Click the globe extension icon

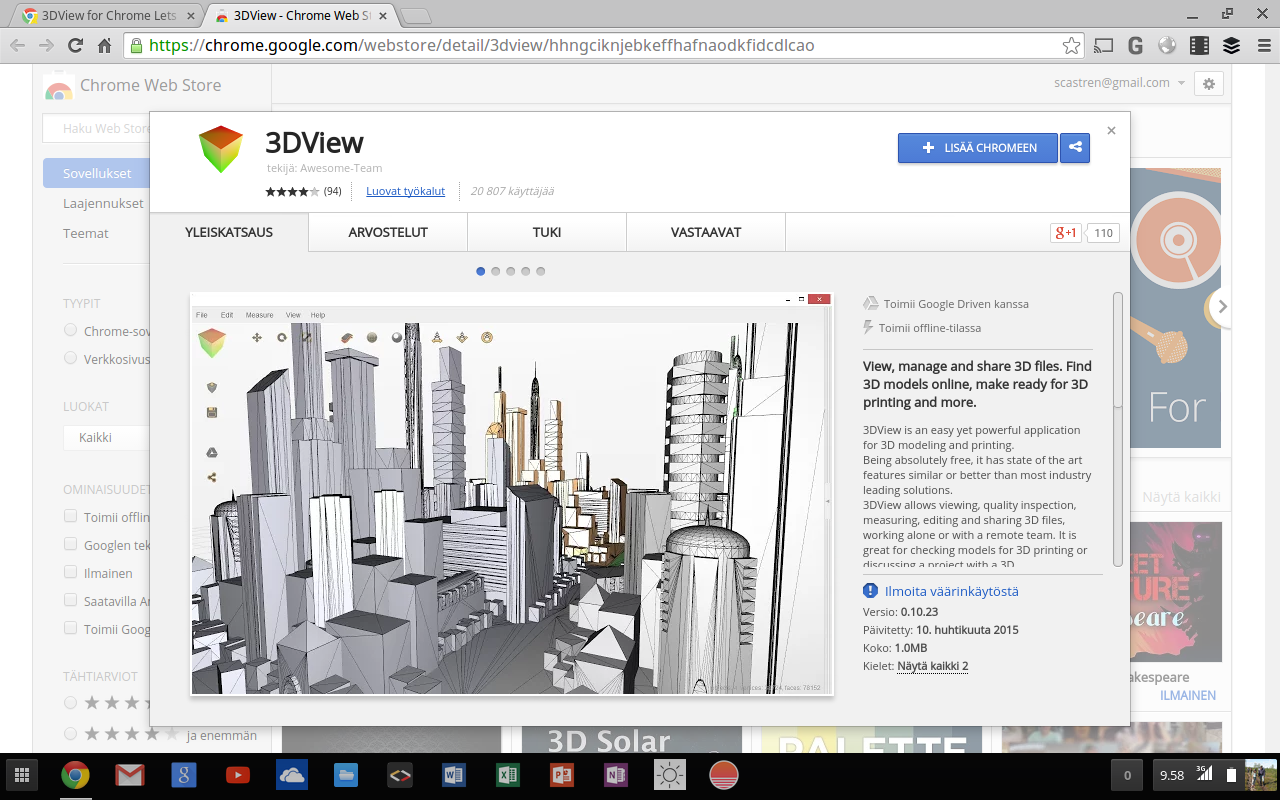click(x=1167, y=45)
